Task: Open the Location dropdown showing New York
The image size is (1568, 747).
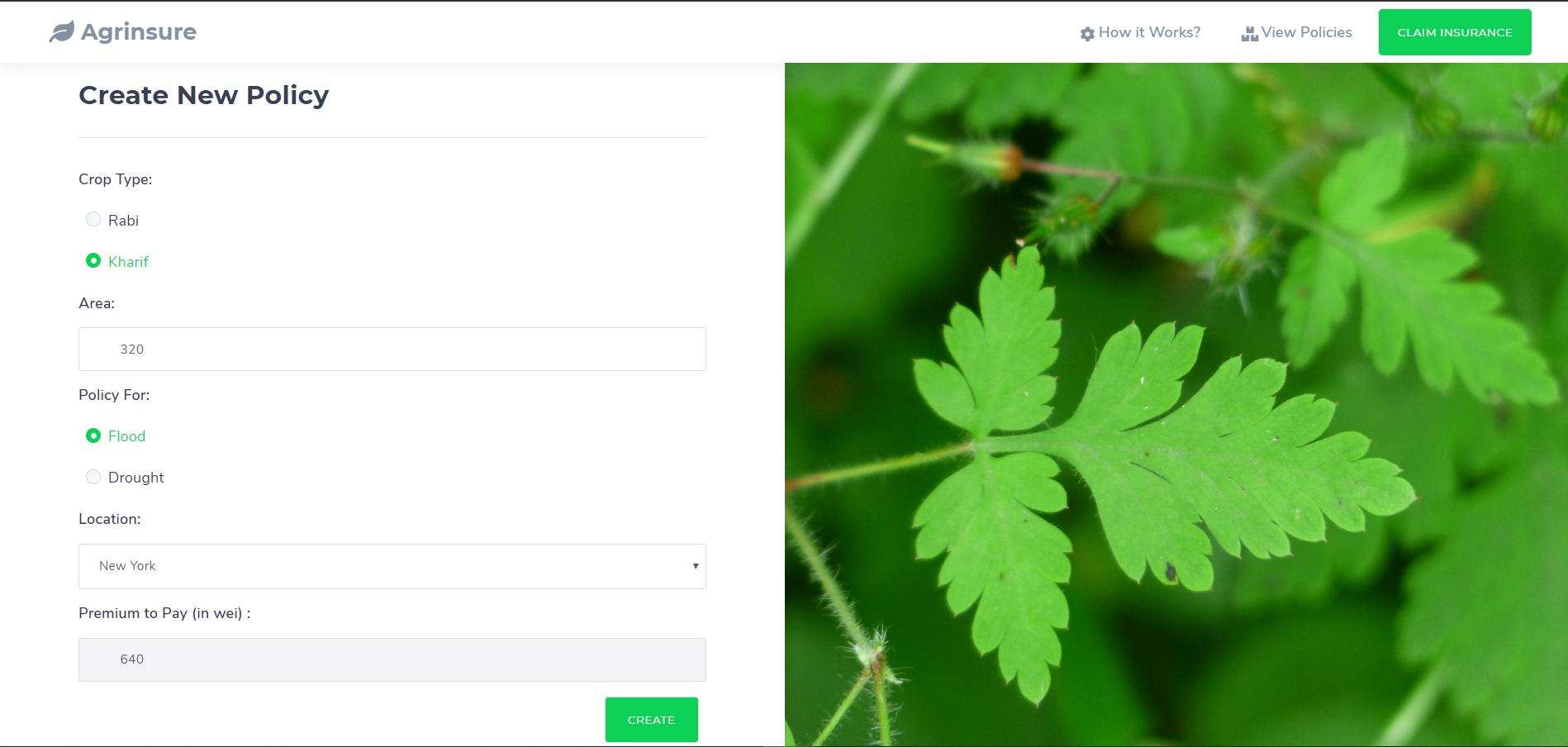Action: tap(392, 566)
